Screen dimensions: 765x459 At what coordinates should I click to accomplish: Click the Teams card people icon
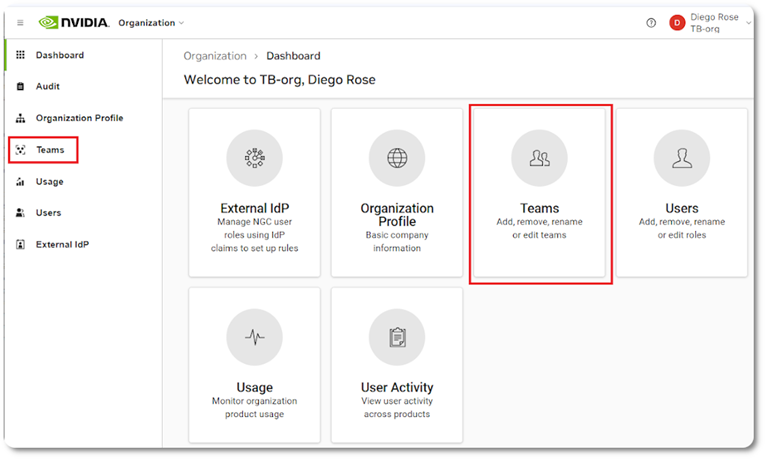click(539, 158)
